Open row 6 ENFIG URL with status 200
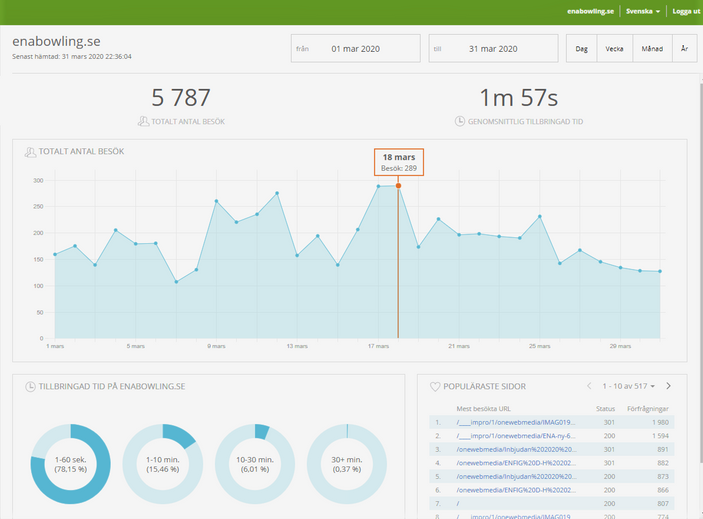 coord(516,490)
